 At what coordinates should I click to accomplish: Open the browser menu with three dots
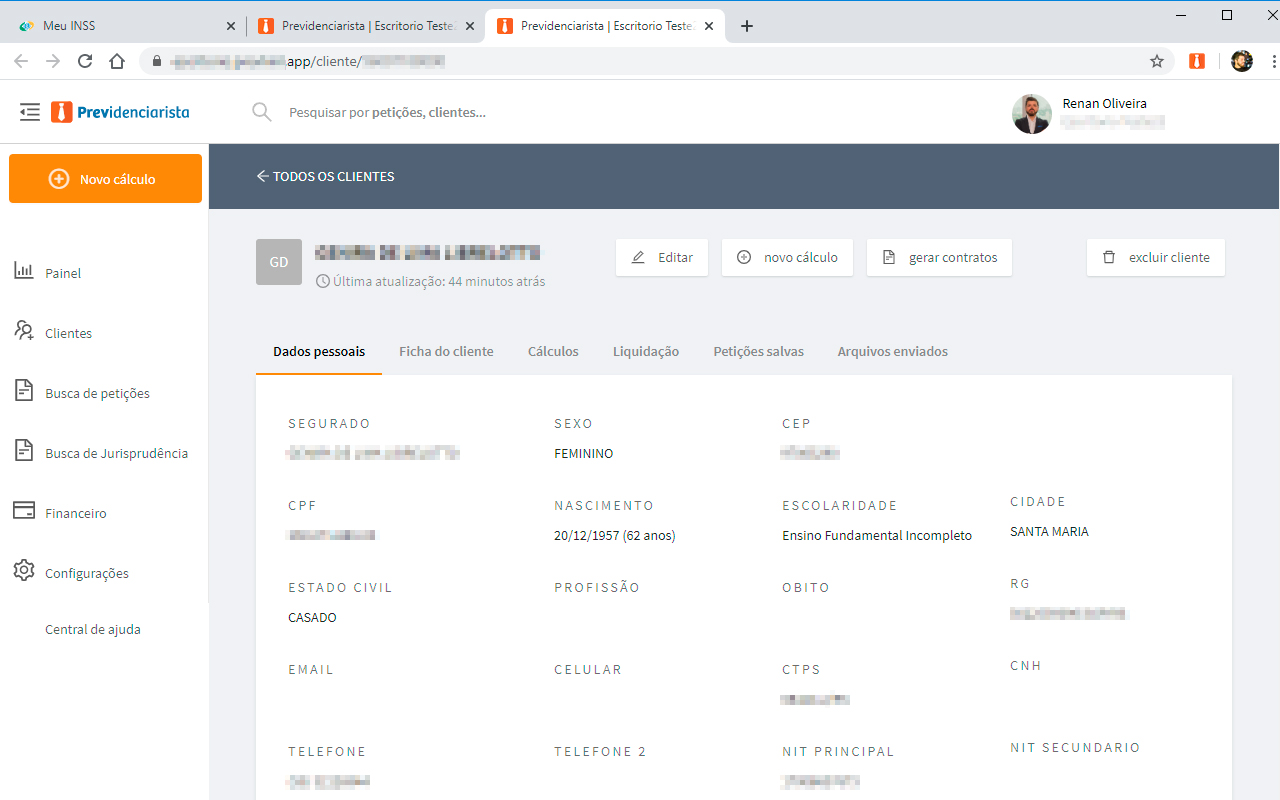click(x=1271, y=60)
